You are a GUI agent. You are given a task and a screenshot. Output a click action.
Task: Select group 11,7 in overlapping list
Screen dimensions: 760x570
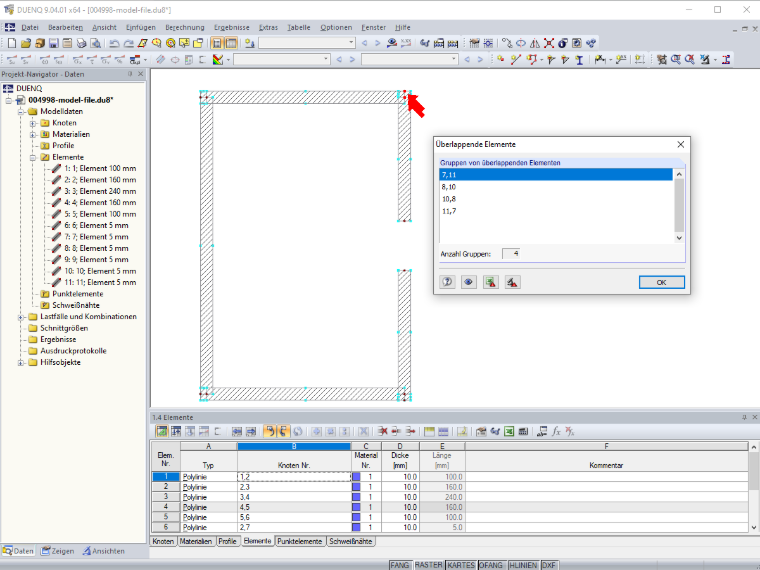(x=556, y=211)
